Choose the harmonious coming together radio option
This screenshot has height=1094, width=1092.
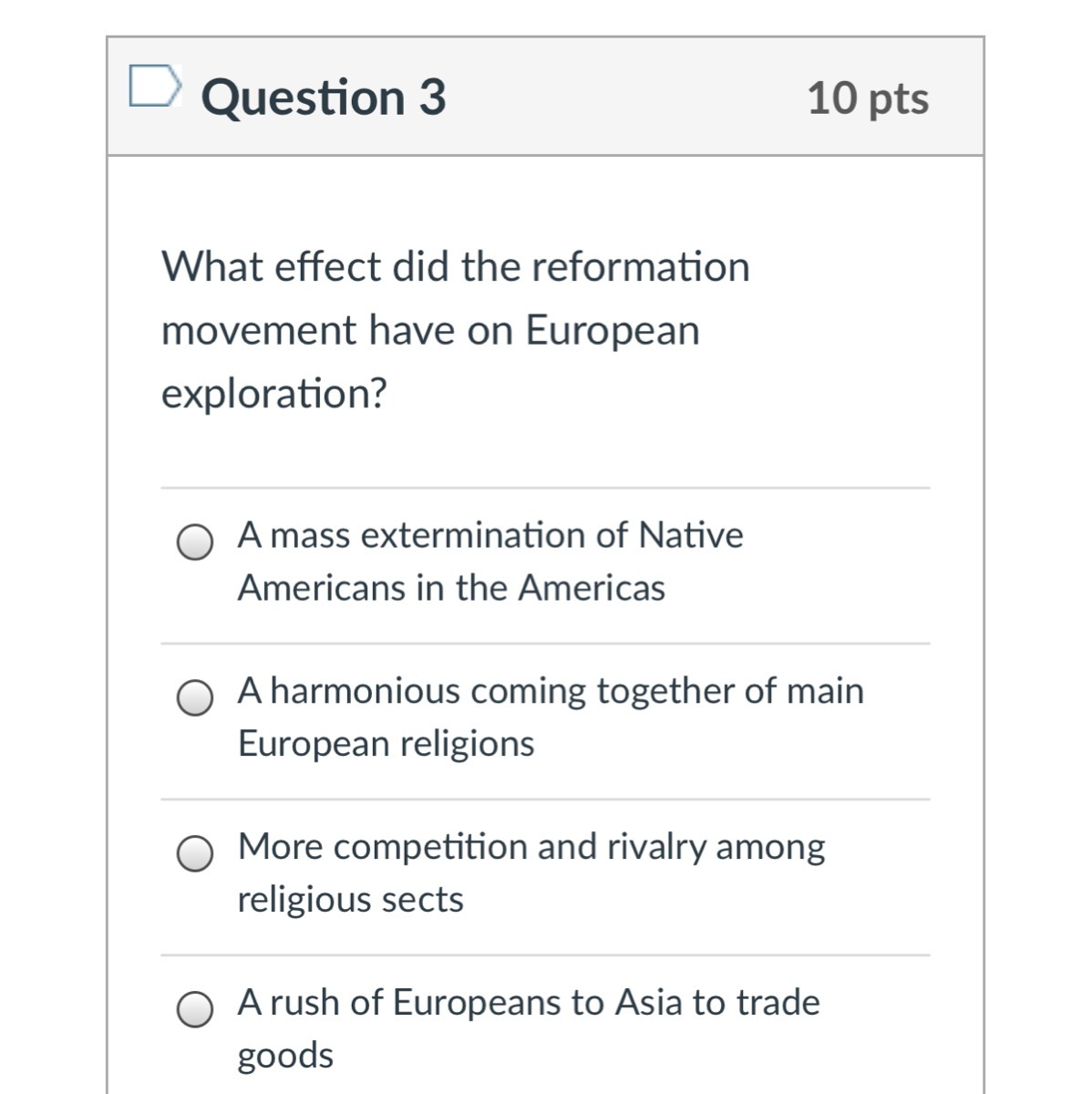pos(195,697)
